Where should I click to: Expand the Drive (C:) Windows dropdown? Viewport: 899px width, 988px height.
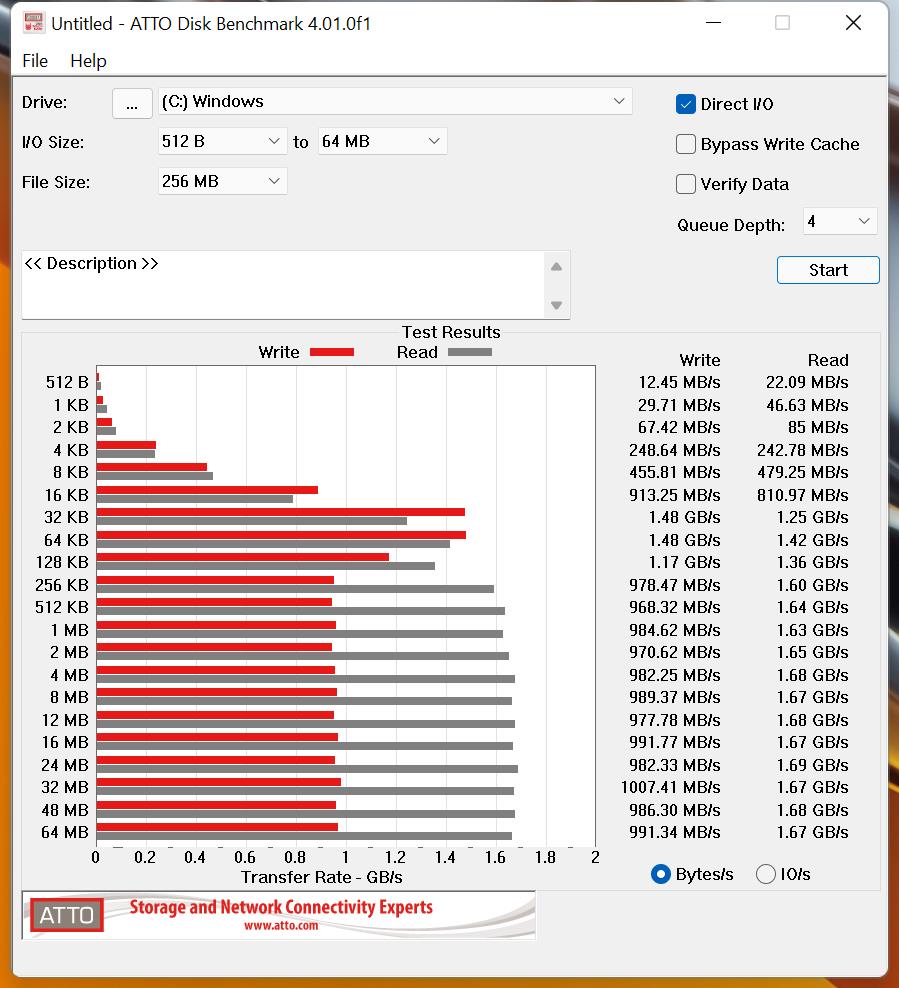tap(394, 101)
